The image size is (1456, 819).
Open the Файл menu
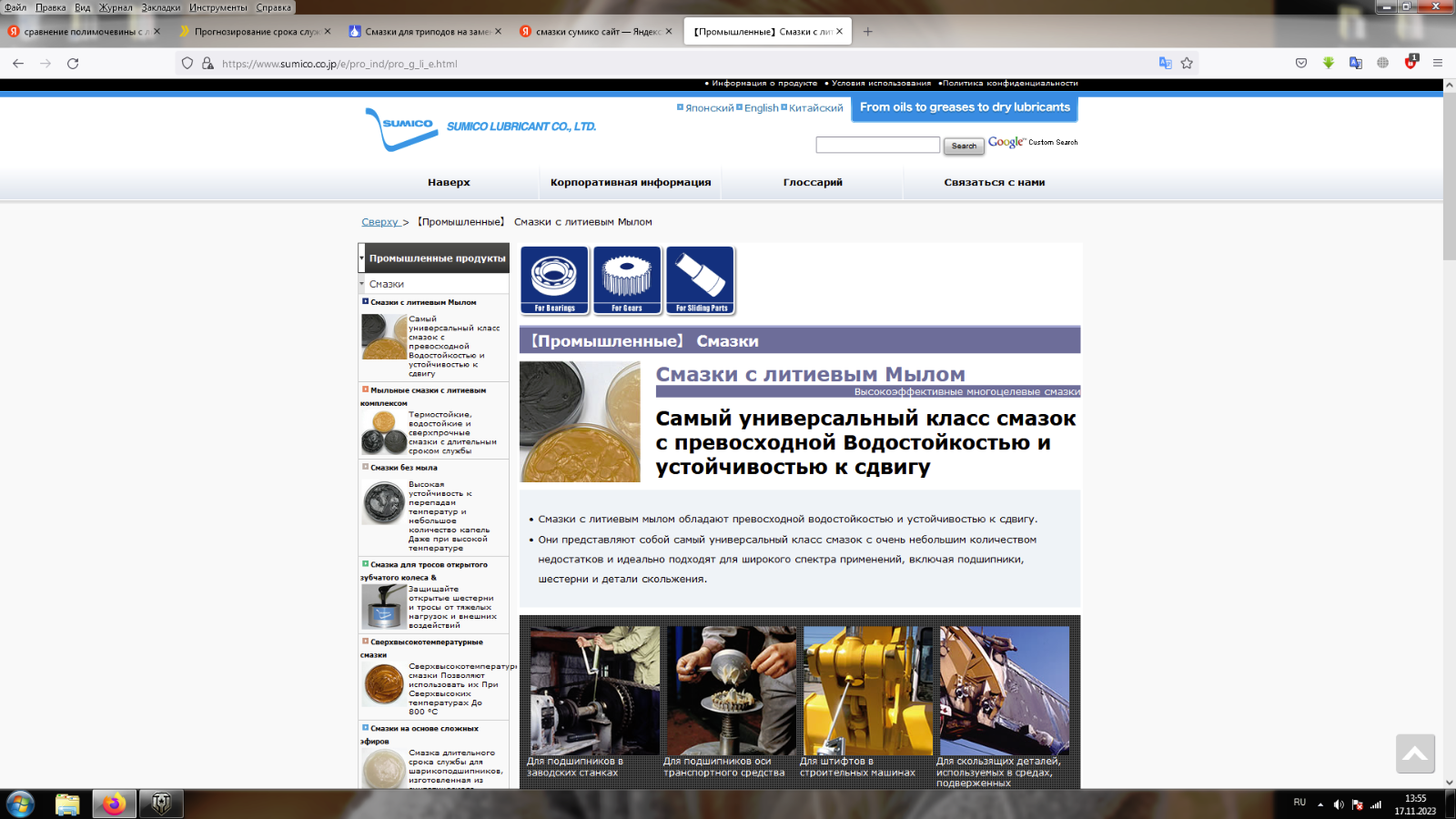pyautogui.click(x=15, y=7)
